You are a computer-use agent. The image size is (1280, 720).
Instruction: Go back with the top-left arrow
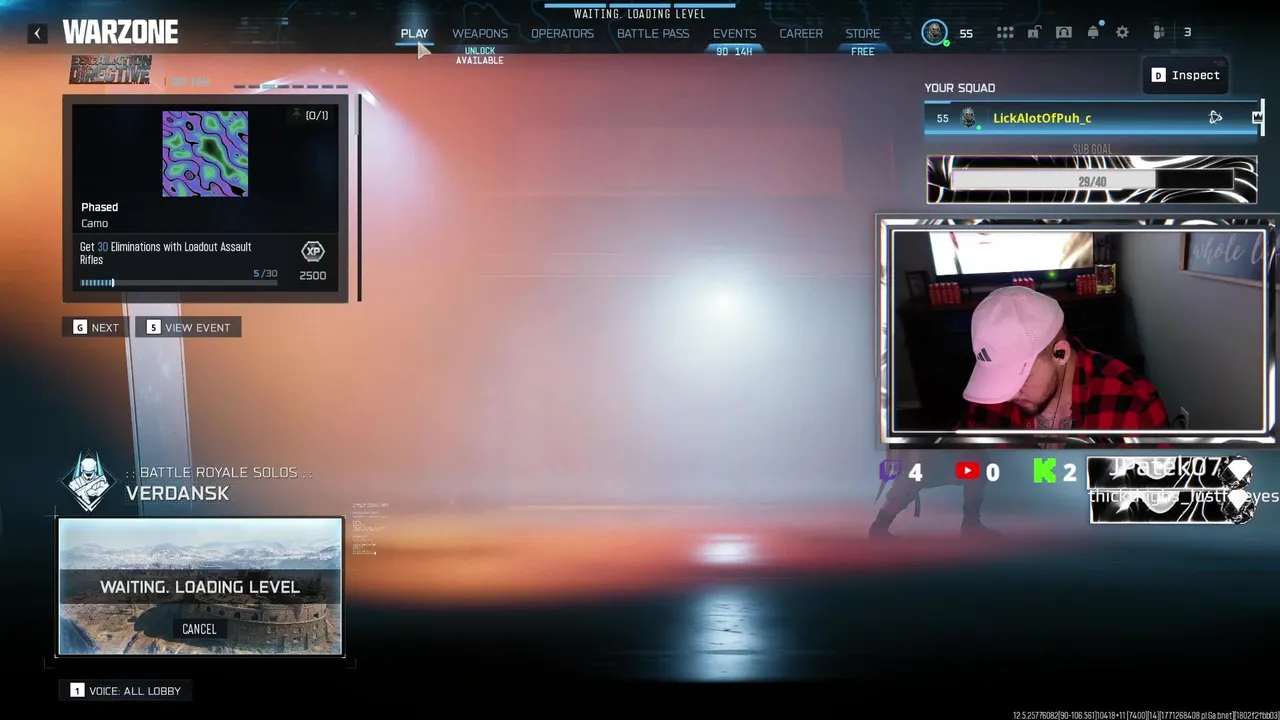(x=37, y=33)
